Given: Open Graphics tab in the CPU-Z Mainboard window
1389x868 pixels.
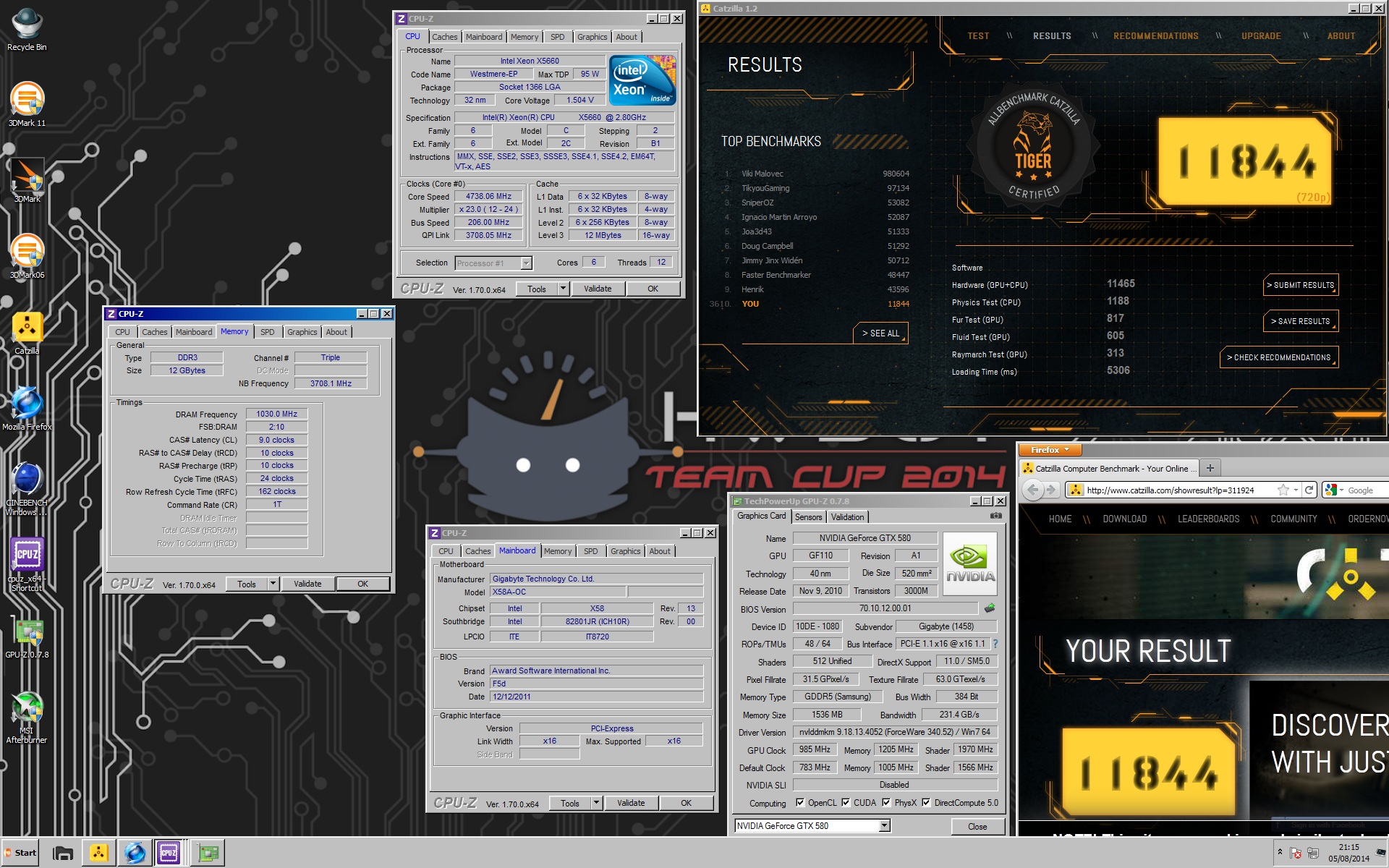Looking at the screenshot, I should 625,551.
